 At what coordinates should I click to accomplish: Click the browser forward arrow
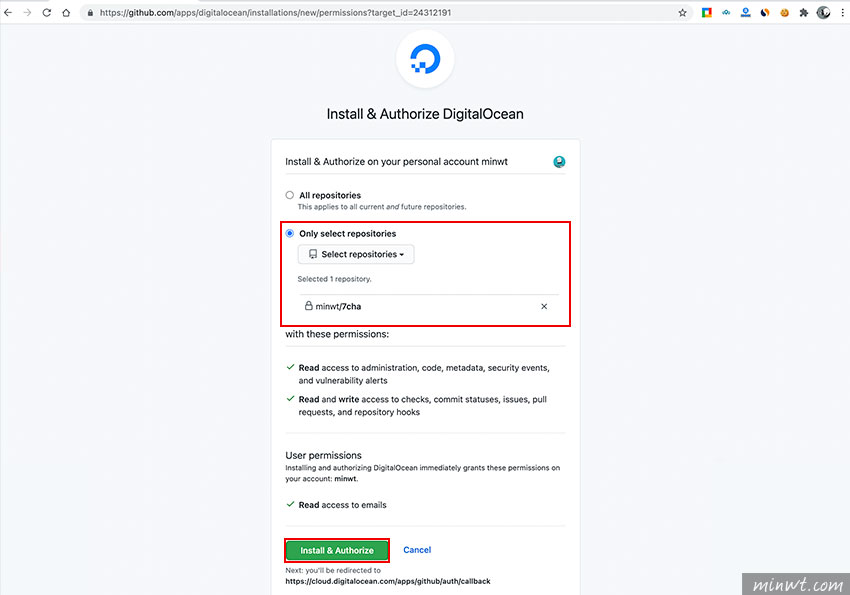pos(27,12)
